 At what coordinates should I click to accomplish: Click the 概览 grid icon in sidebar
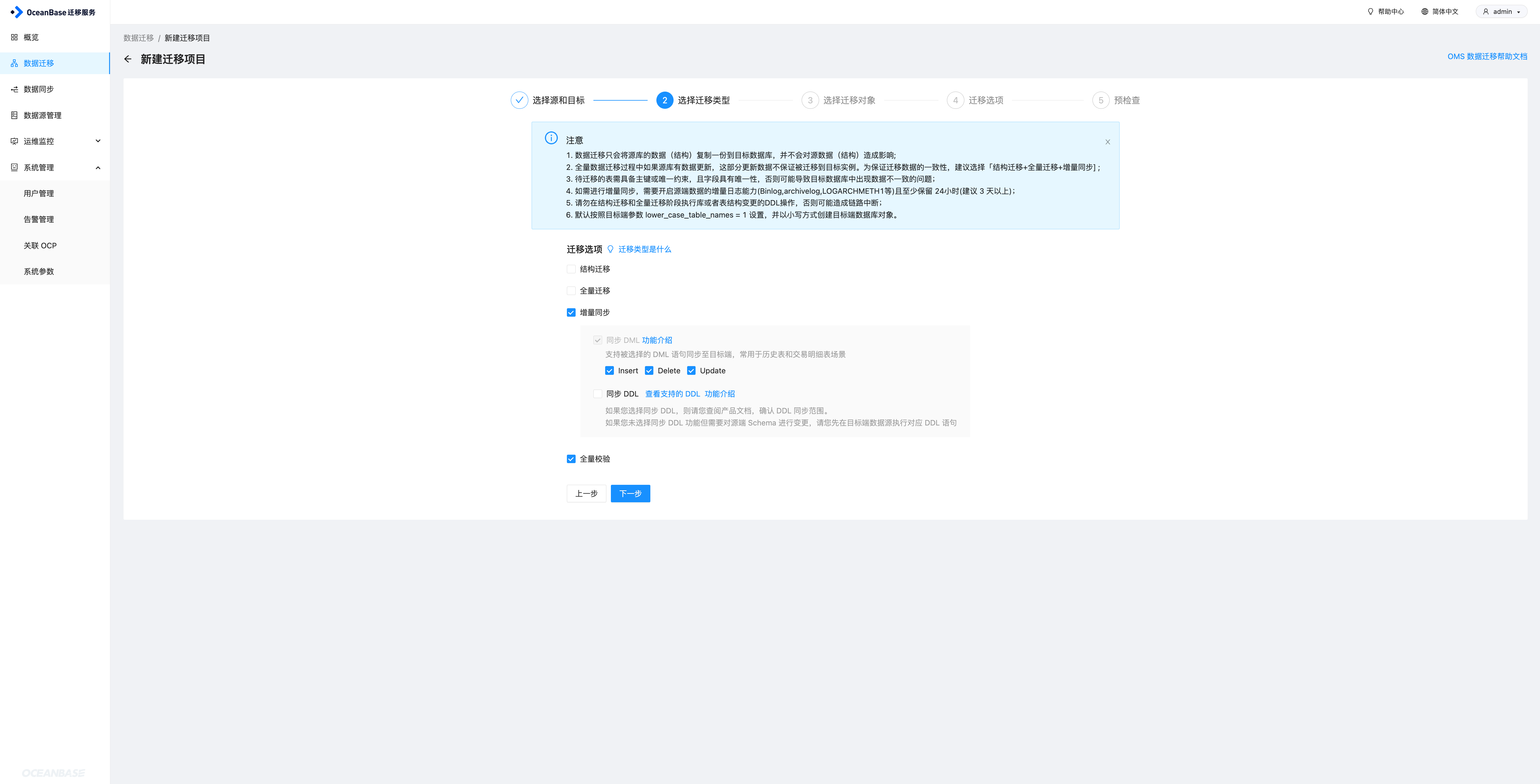pos(14,37)
